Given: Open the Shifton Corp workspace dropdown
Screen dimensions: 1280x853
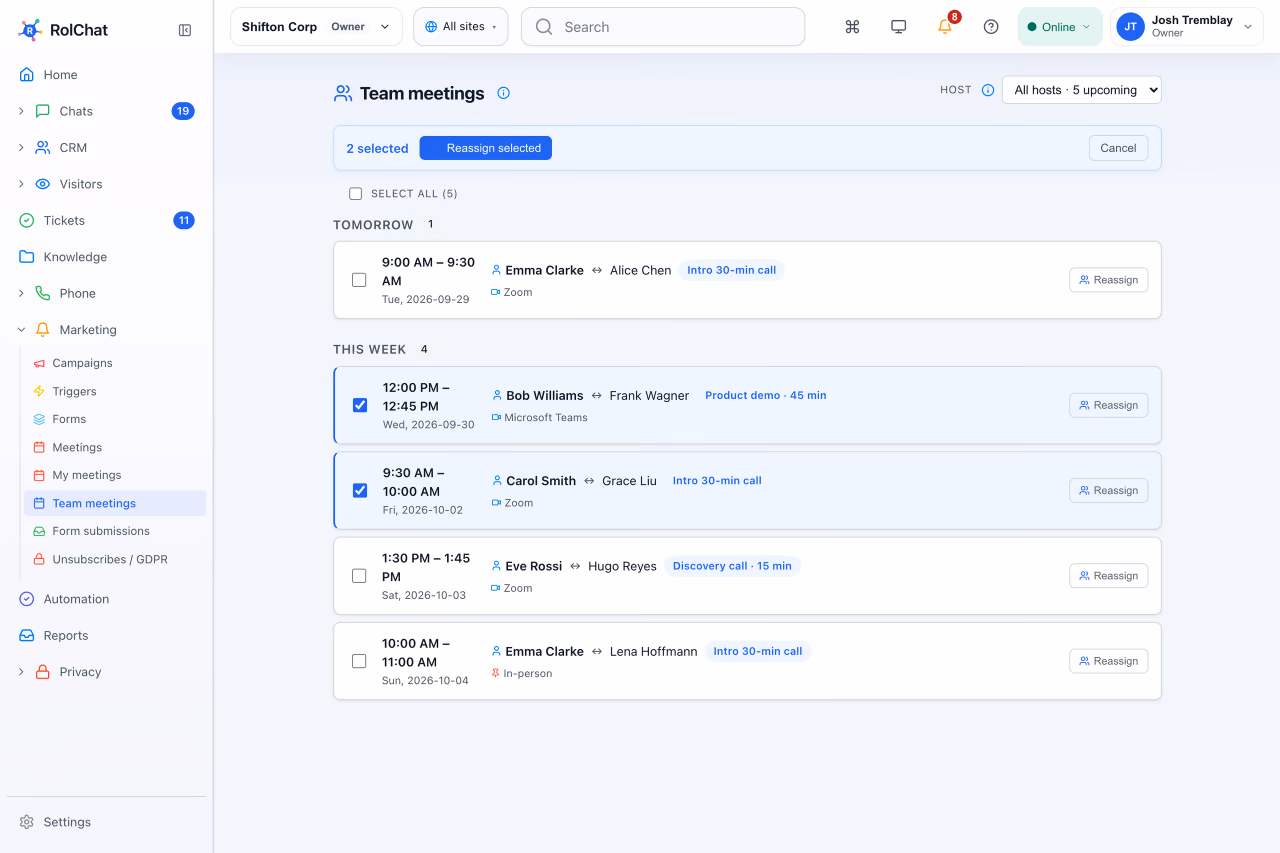Looking at the screenshot, I should (x=316, y=27).
